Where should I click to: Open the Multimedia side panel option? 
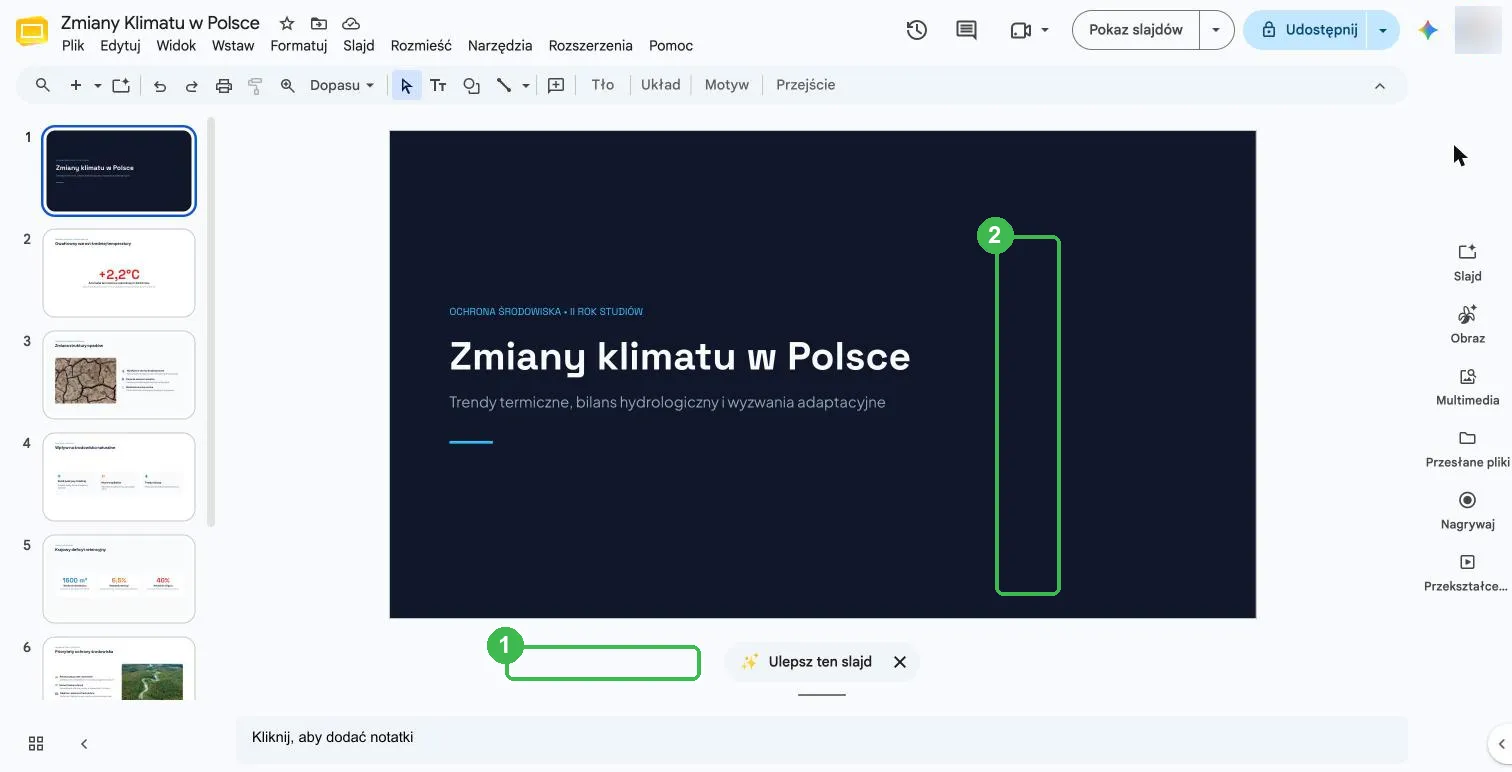1467,386
